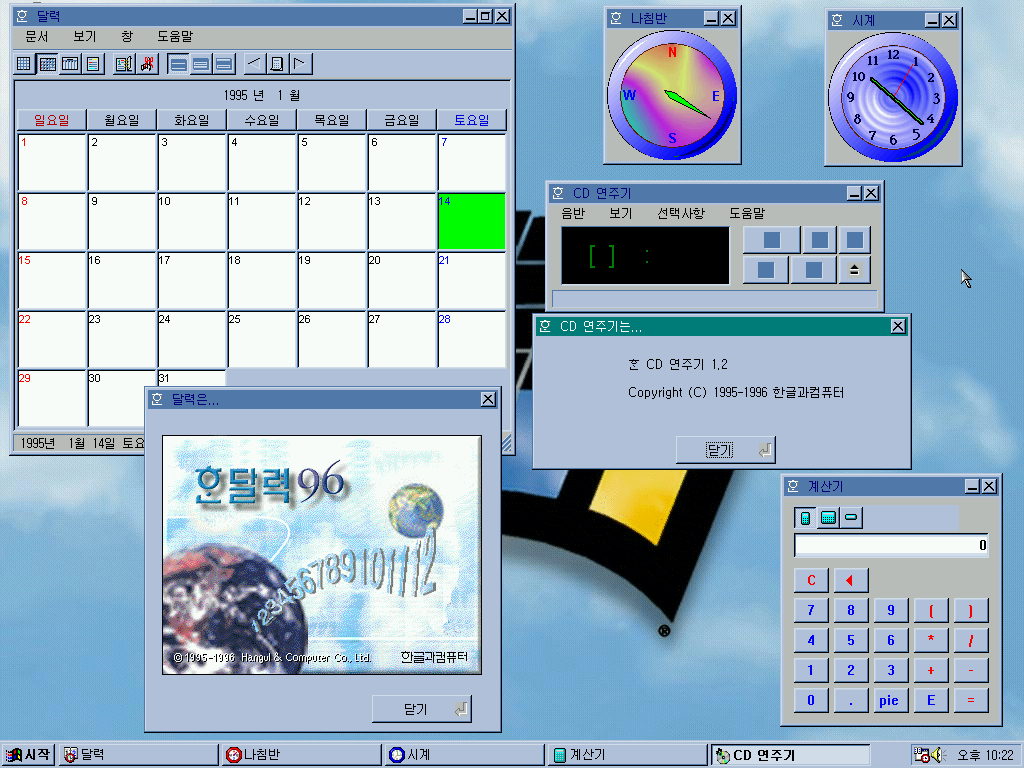1024x768 pixels.
Task: Click the speaker volume tray icon
Action: 938,755
